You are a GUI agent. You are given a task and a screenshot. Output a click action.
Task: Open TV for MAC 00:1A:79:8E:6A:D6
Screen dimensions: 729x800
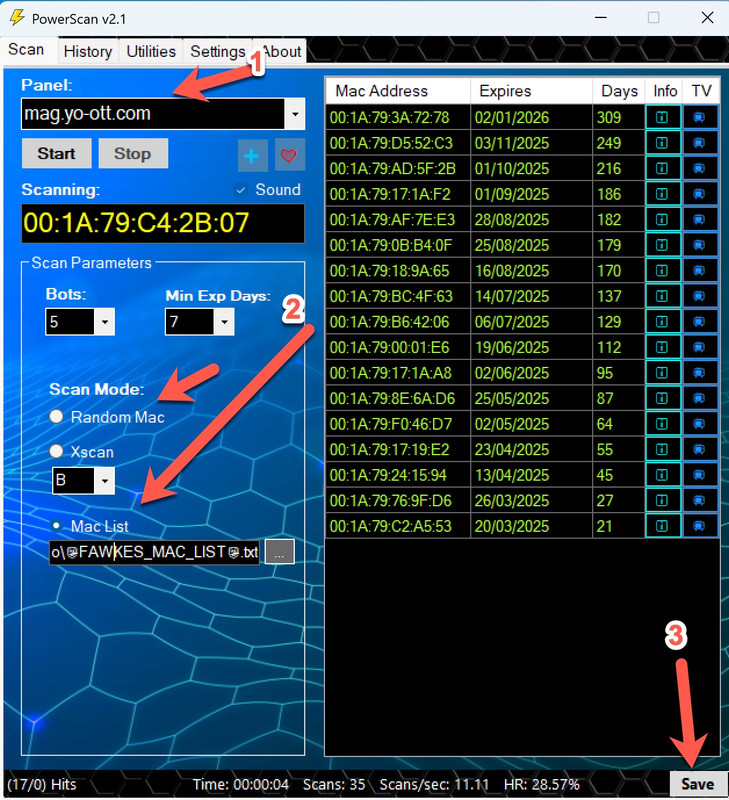click(700, 398)
